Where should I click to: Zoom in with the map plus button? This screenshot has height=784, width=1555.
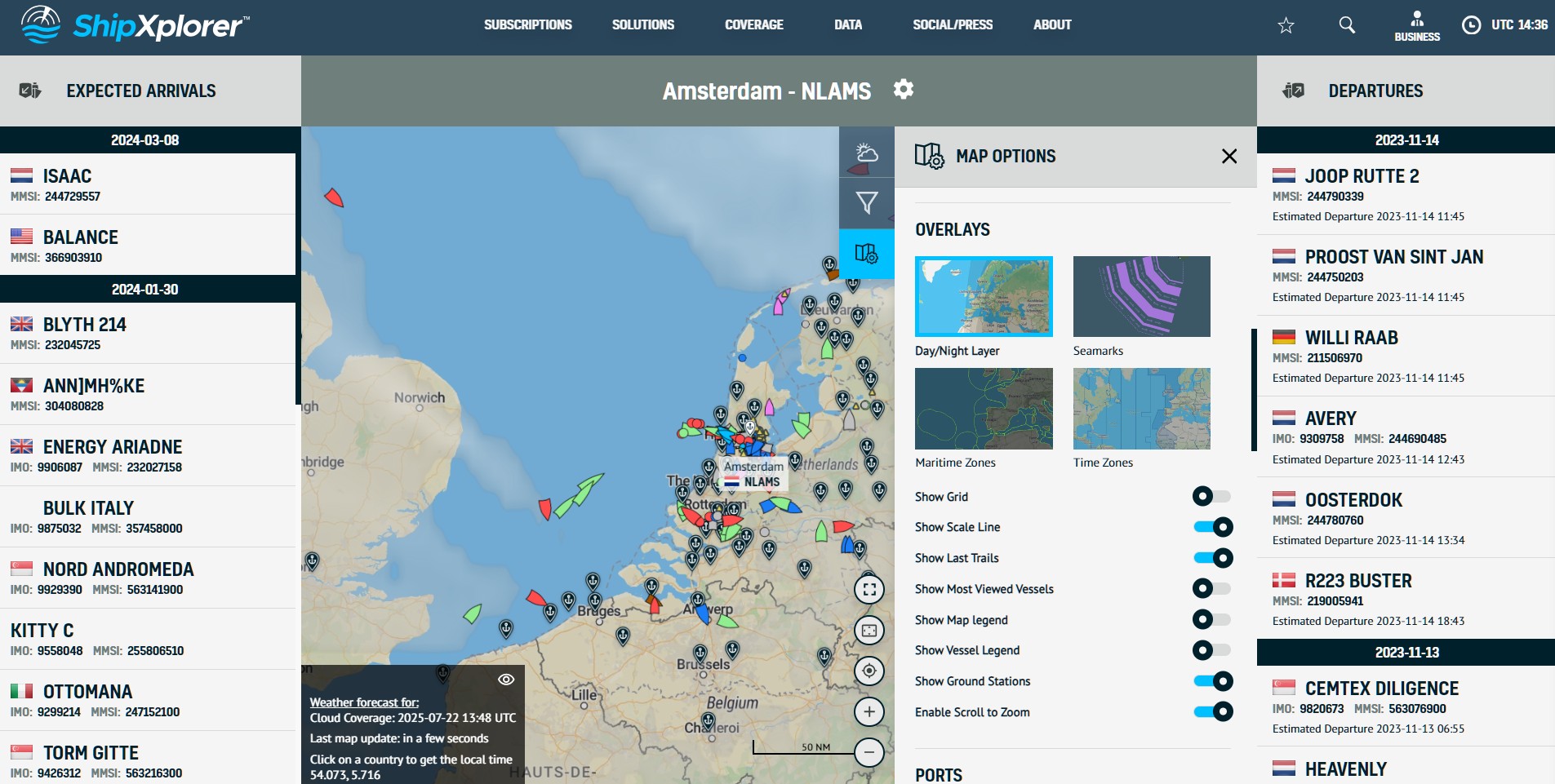(x=869, y=712)
